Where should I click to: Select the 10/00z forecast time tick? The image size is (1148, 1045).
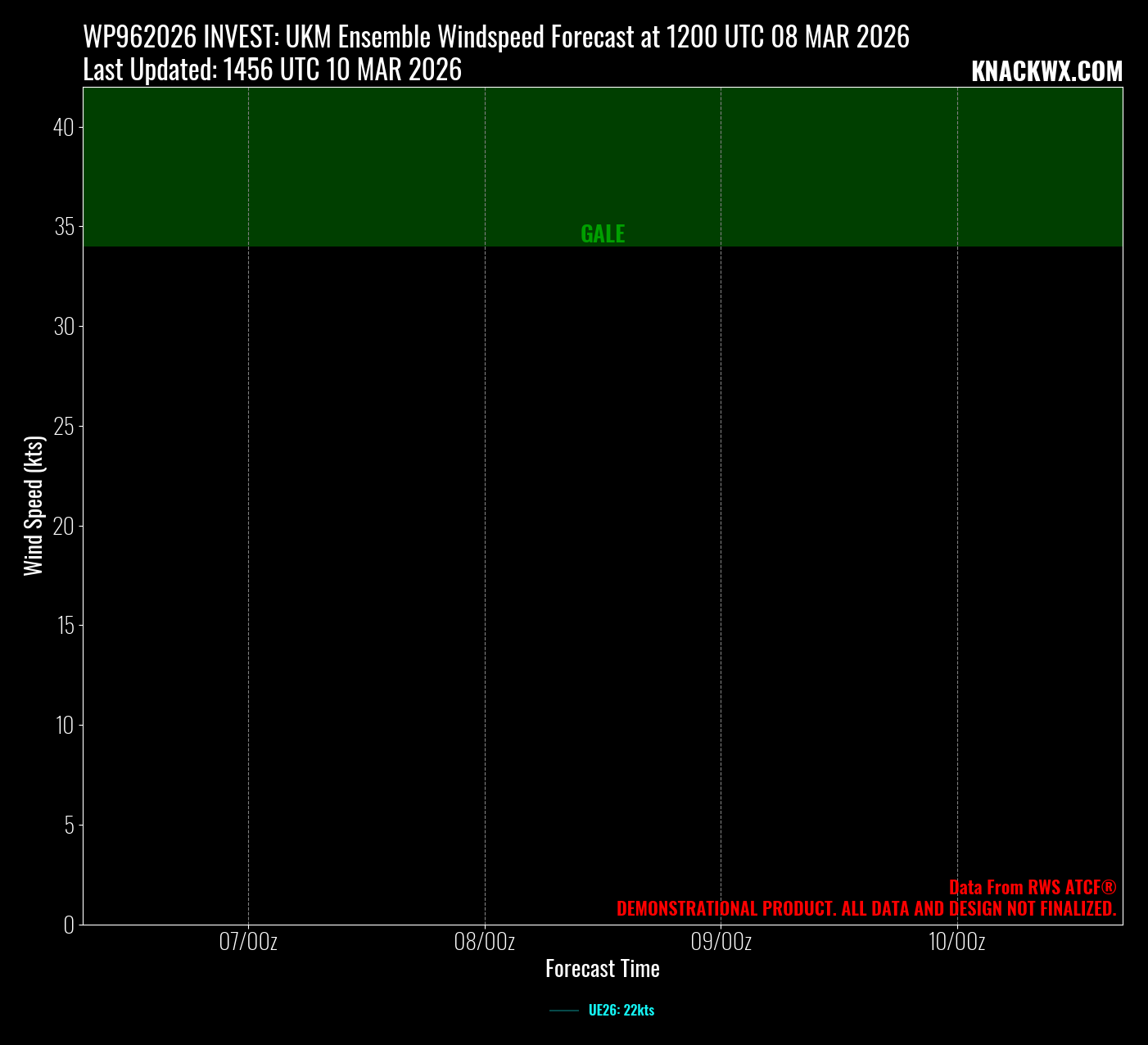click(957, 942)
